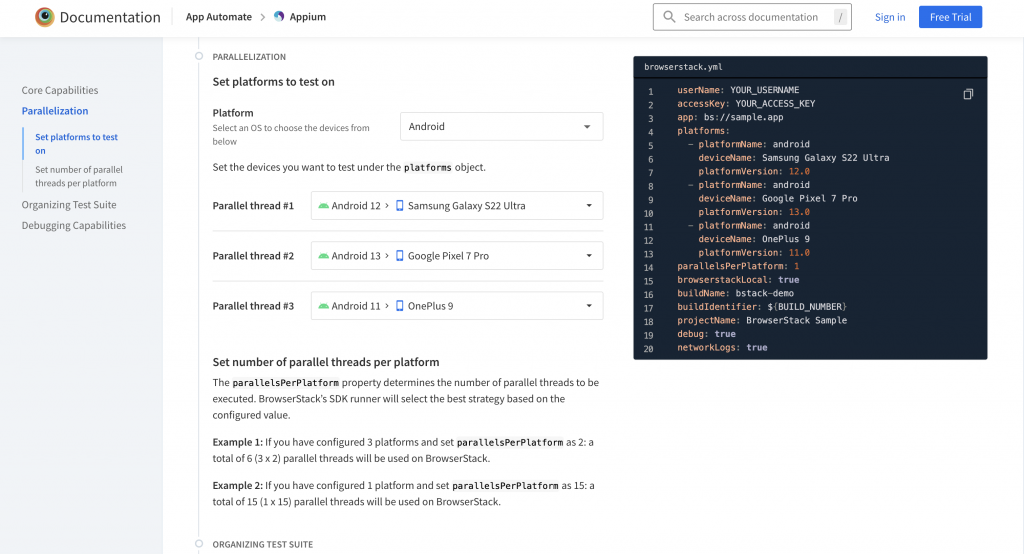The height and width of the screenshot is (554, 1024).
Task: Click the App Automate breadcrumb link
Action: [x=217, y=17]
